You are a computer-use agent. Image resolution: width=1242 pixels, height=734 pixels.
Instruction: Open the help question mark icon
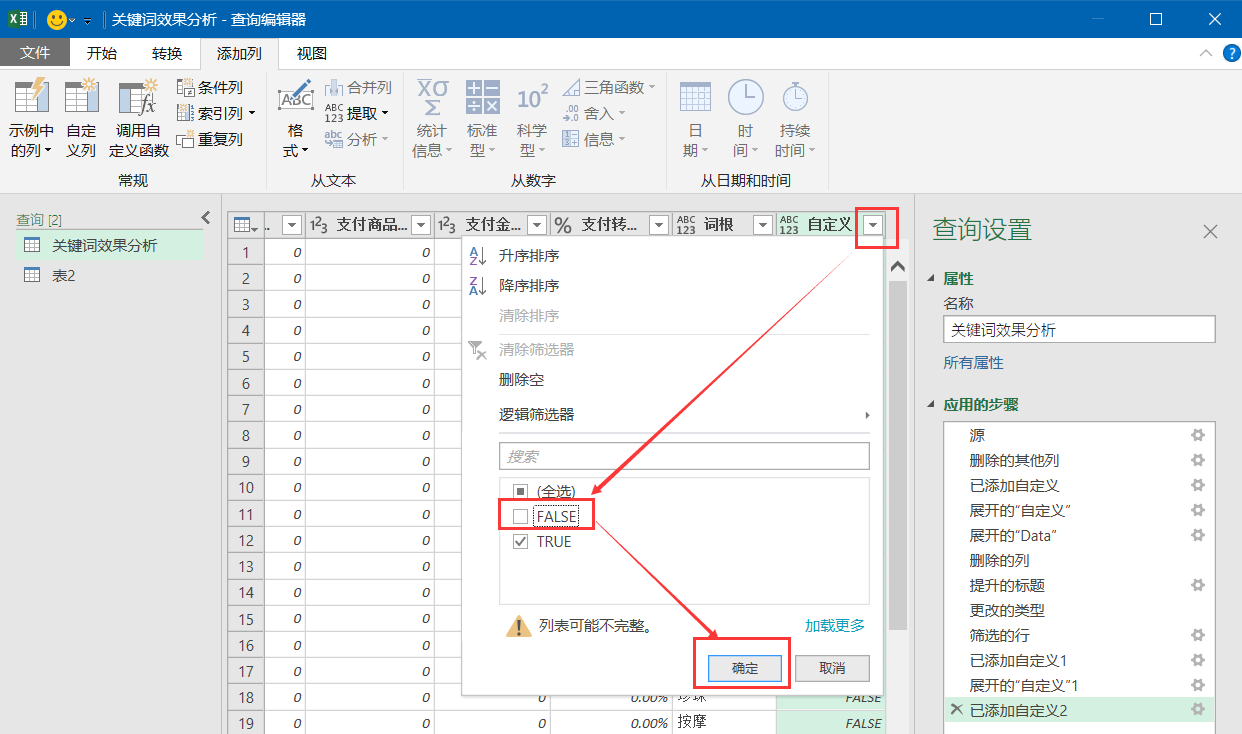[x=1231, y=53]
